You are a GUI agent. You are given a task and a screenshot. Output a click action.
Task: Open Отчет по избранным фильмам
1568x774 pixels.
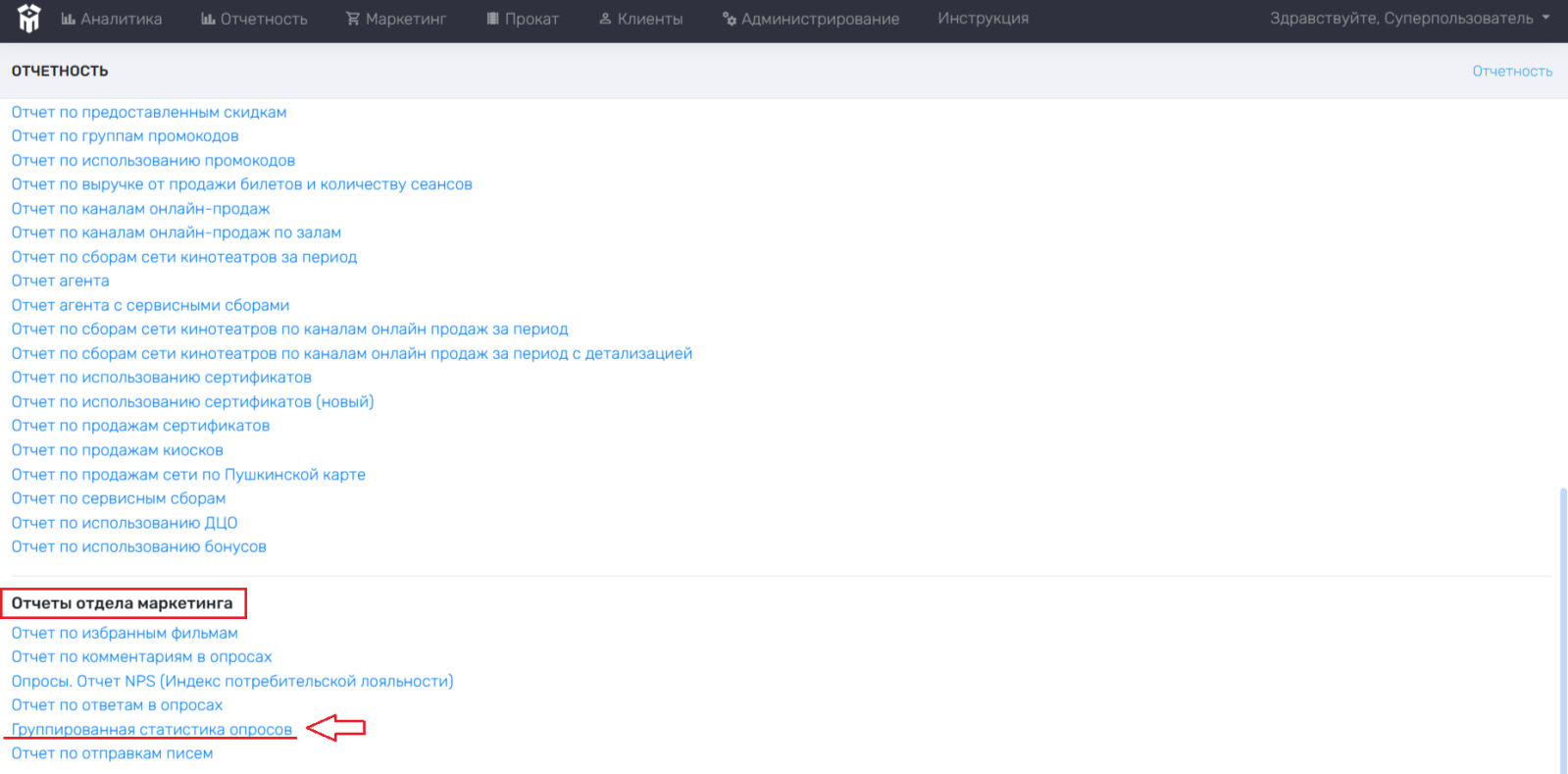pyautogui.click(x=125, y=633)
